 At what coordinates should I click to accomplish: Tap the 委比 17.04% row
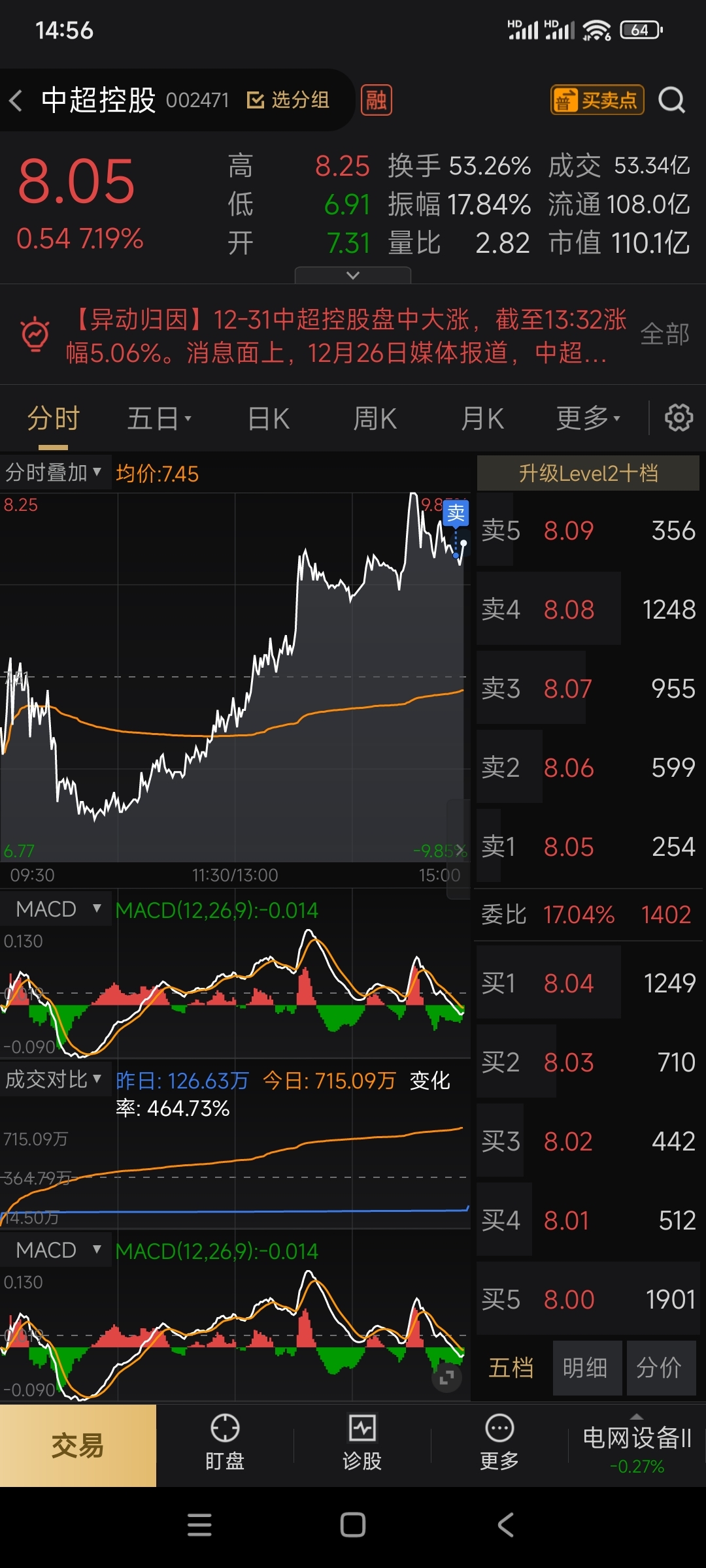point(587,915)
